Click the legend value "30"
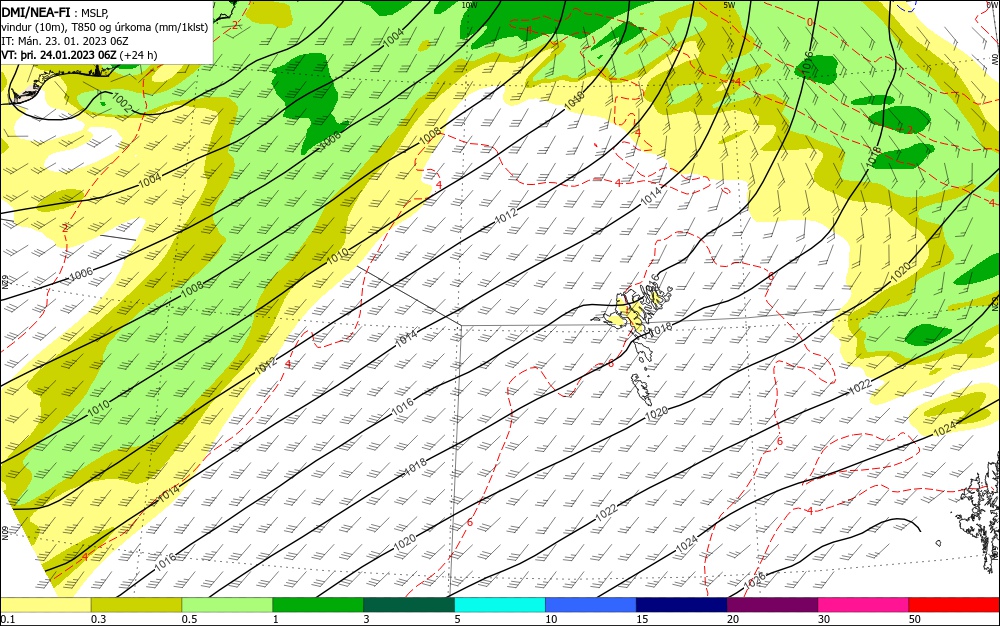Image resolution: width=1000 pixels, height=626 pixels. pyautogui.click(x=824, y=620)
